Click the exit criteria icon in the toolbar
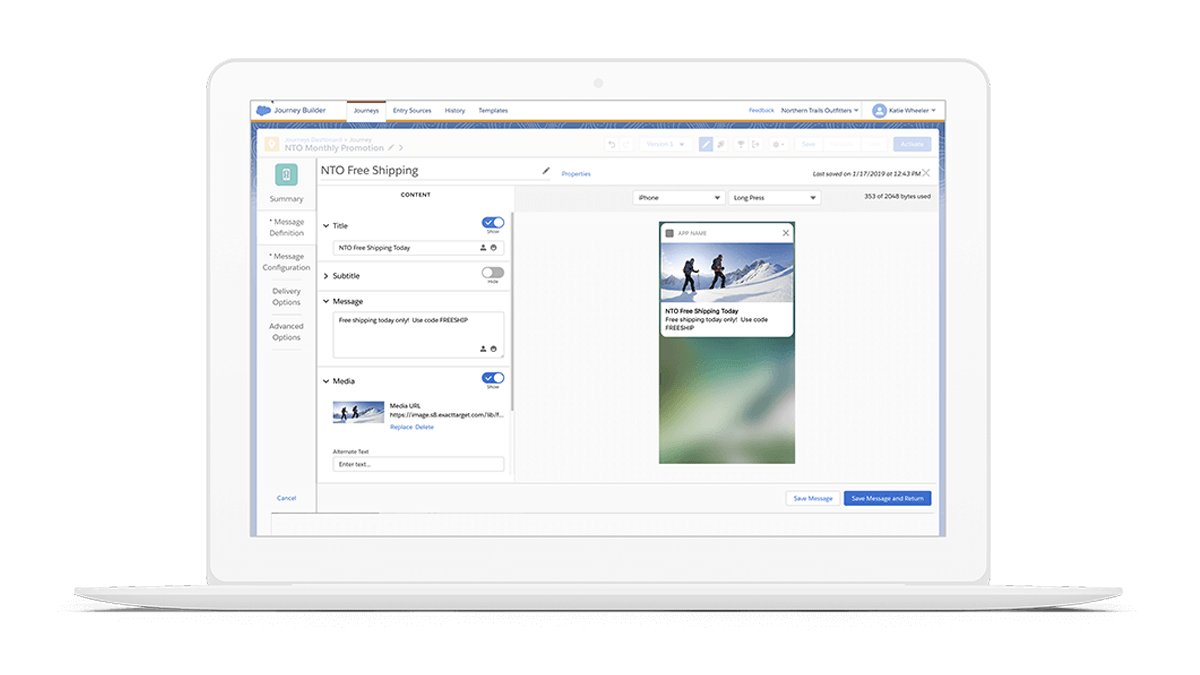The image size is (1200, 675). tap(755, 145)
